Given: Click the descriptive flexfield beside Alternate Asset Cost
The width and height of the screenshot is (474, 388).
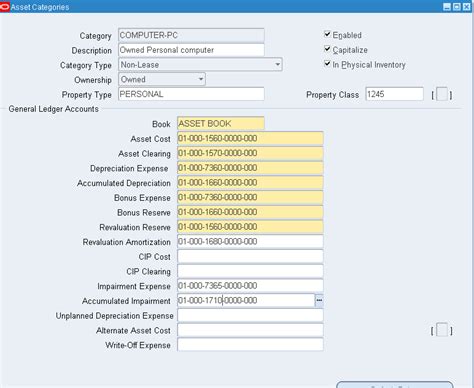Looking at the screenshot, I should (x=442, y=330).
